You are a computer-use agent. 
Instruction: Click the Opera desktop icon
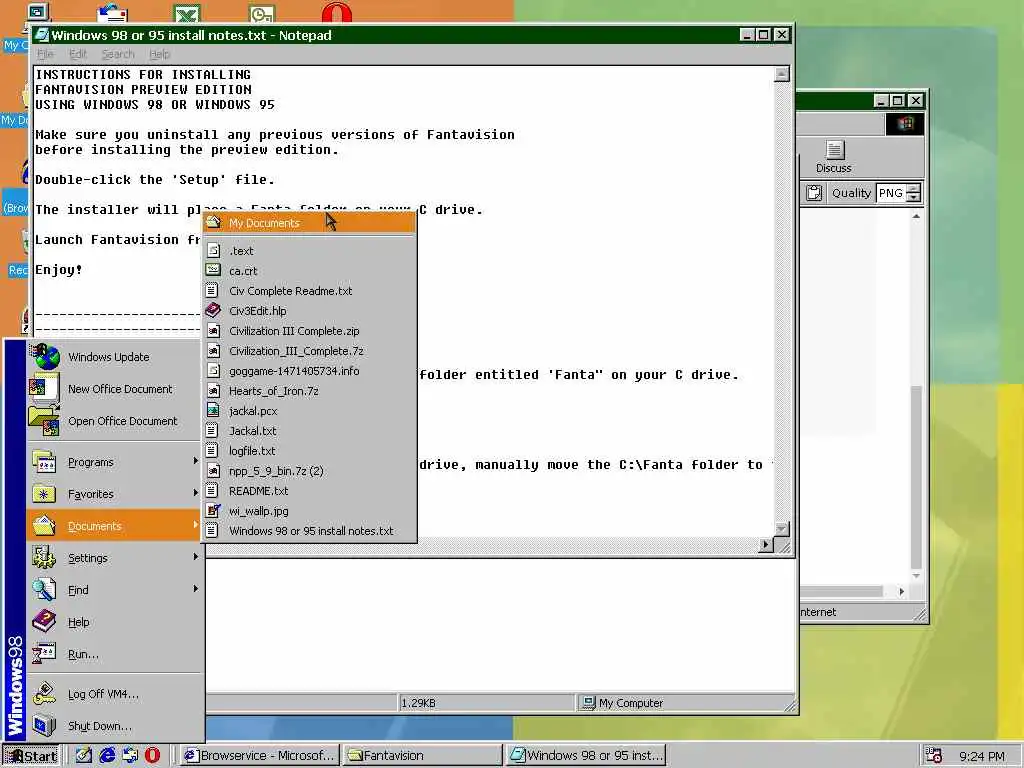click(337, 13)
